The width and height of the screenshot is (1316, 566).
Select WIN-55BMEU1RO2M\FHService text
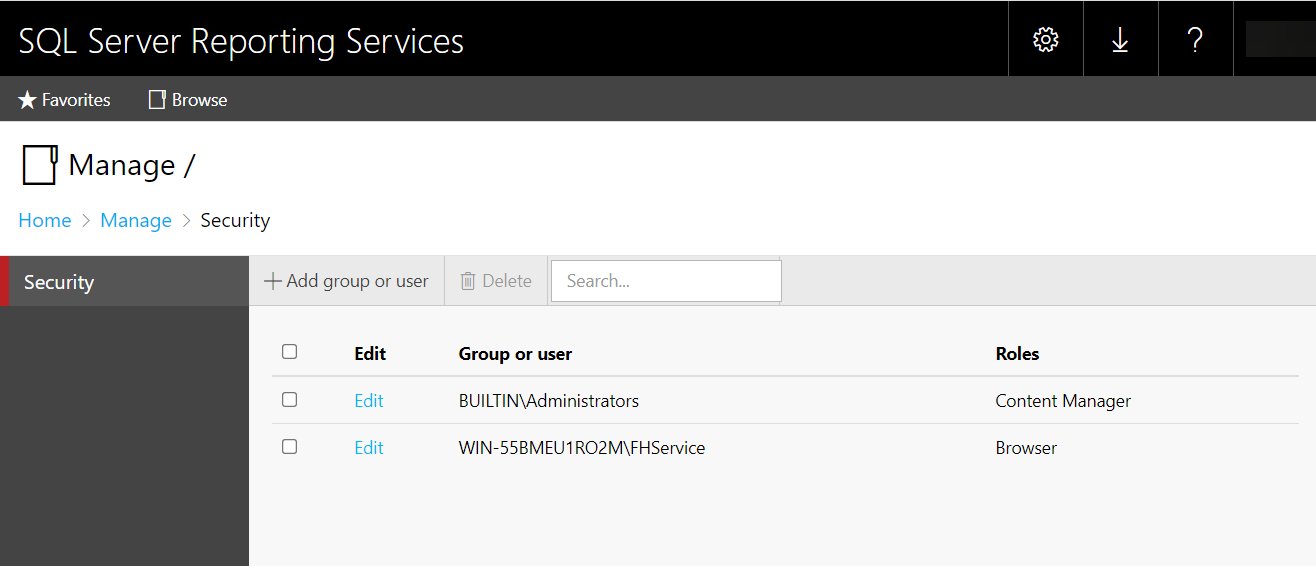582,448
